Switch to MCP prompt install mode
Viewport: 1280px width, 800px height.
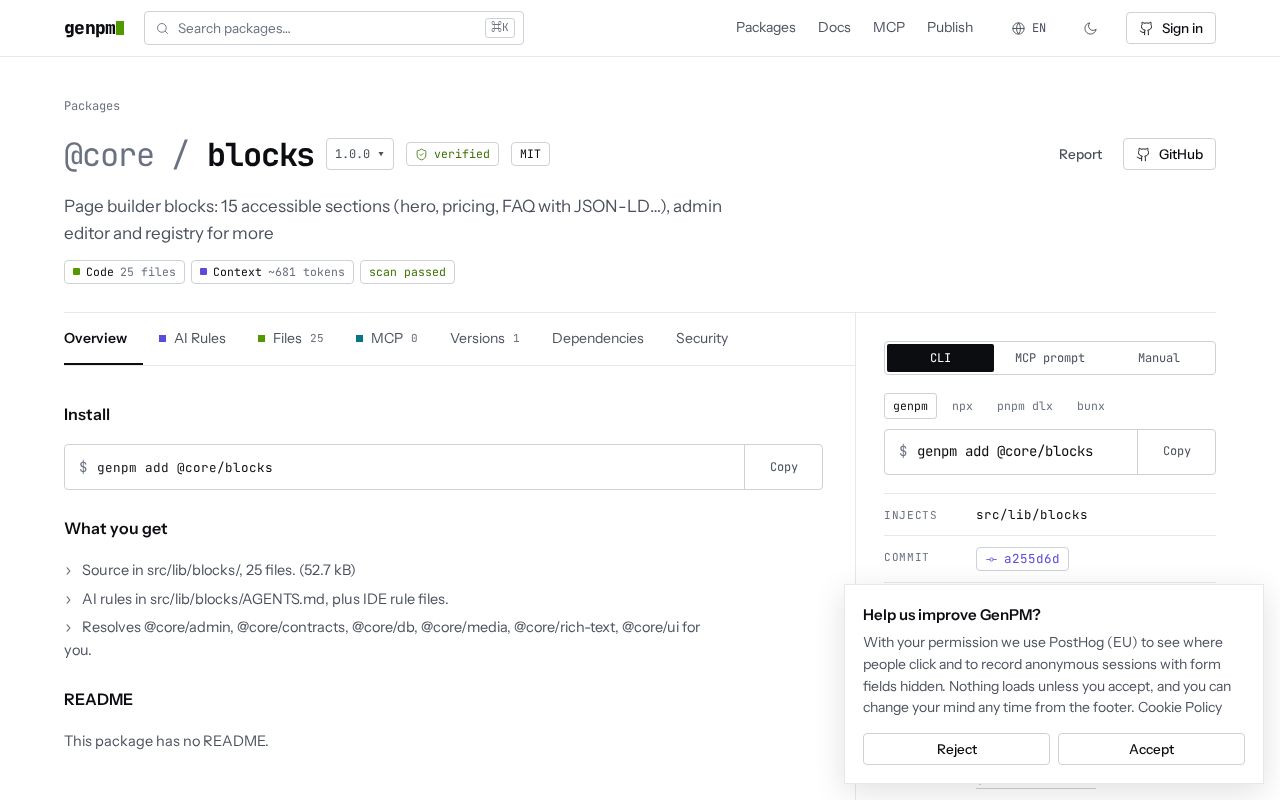1050,358
